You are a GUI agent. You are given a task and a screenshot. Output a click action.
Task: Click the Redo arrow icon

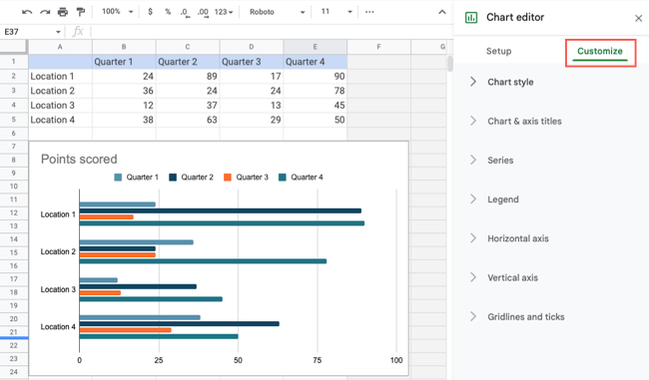coord(45,12)
